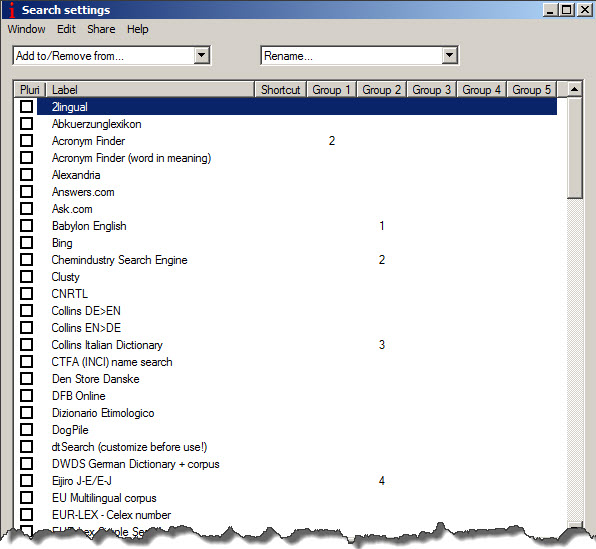The height and width of the screenshot is (549, 596).
Task: Check the 2lingual checkbox
Action: pos(26,106)
